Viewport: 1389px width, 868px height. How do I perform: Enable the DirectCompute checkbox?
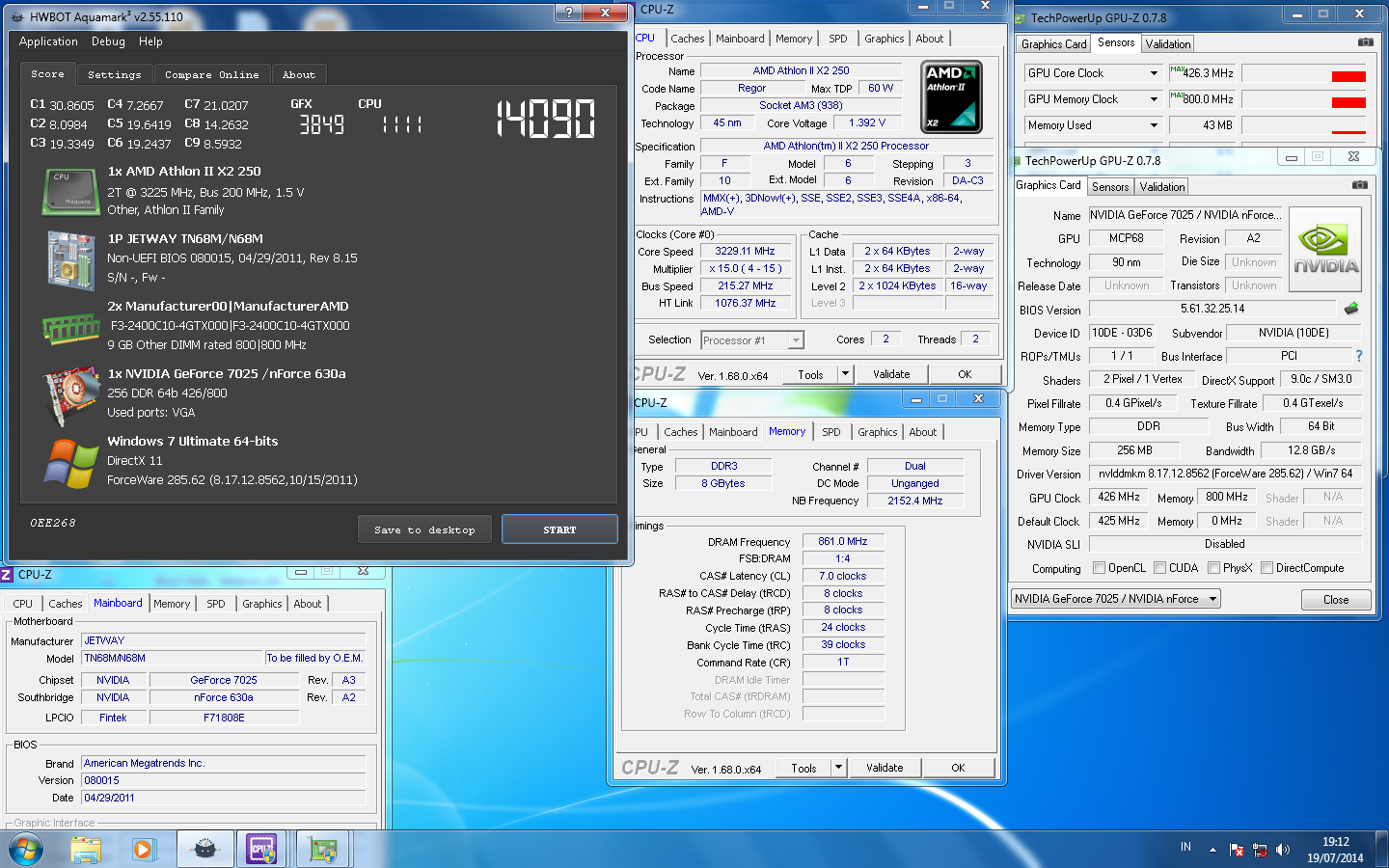point(1266,568)
